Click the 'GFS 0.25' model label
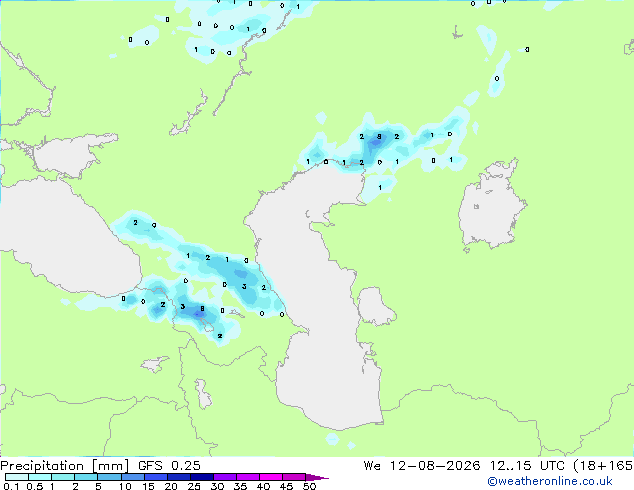634x490 pixels. point(169,466)
